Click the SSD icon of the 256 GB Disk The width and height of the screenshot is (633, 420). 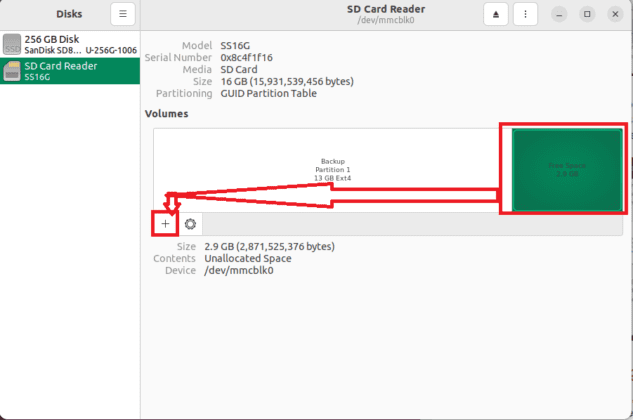tap(12, 43)
